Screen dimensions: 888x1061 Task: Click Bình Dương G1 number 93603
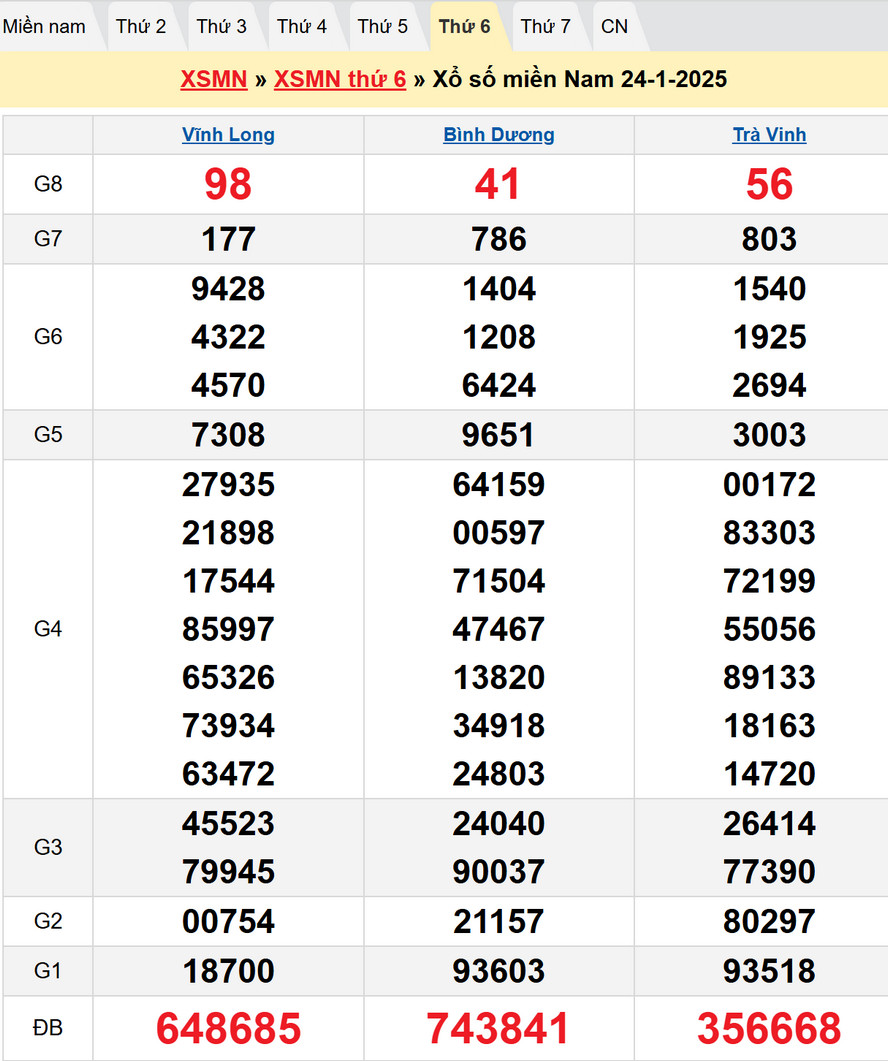click(x=499, y=971)
